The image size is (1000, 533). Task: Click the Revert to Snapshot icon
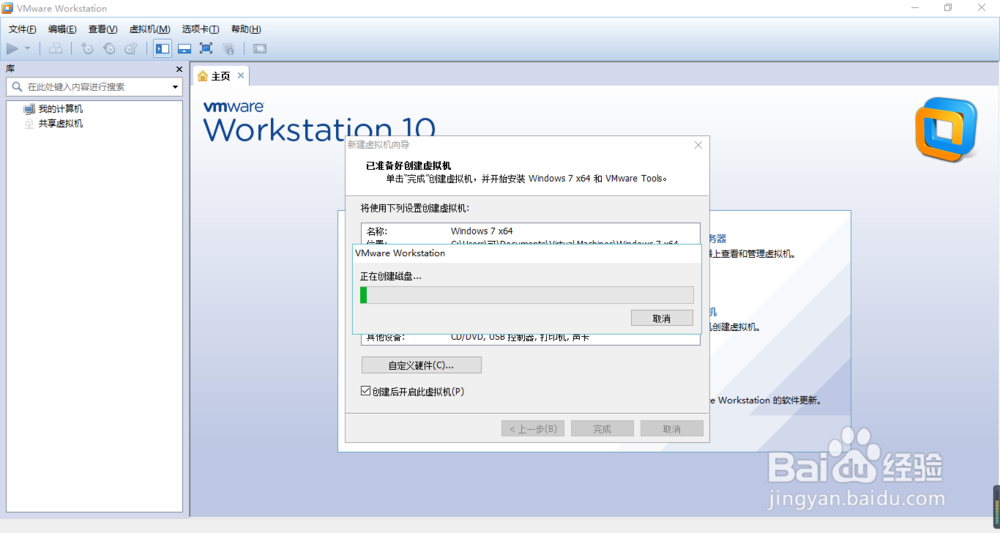[x=109, y=48]
